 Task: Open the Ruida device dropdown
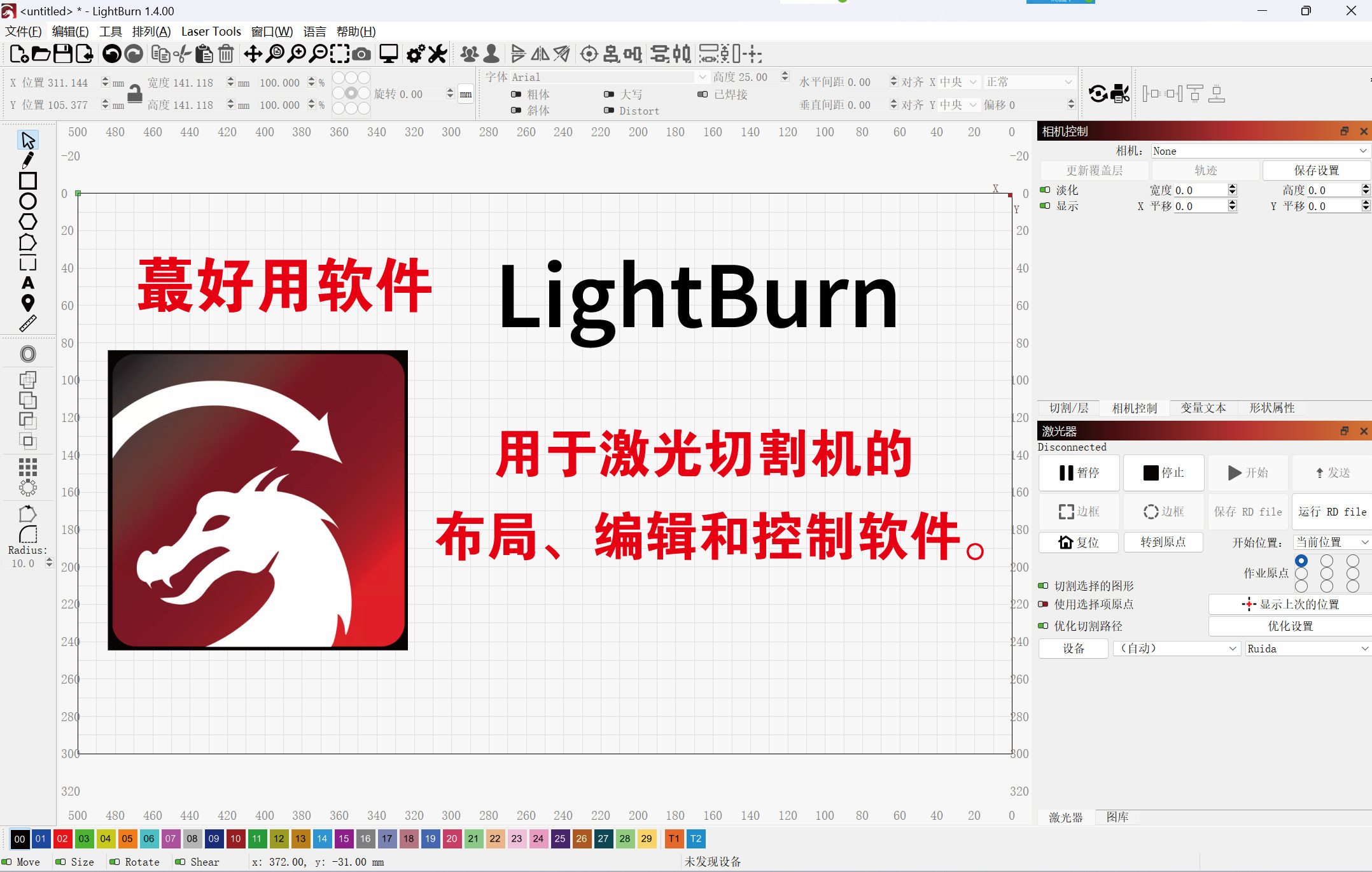[1308, 648]
